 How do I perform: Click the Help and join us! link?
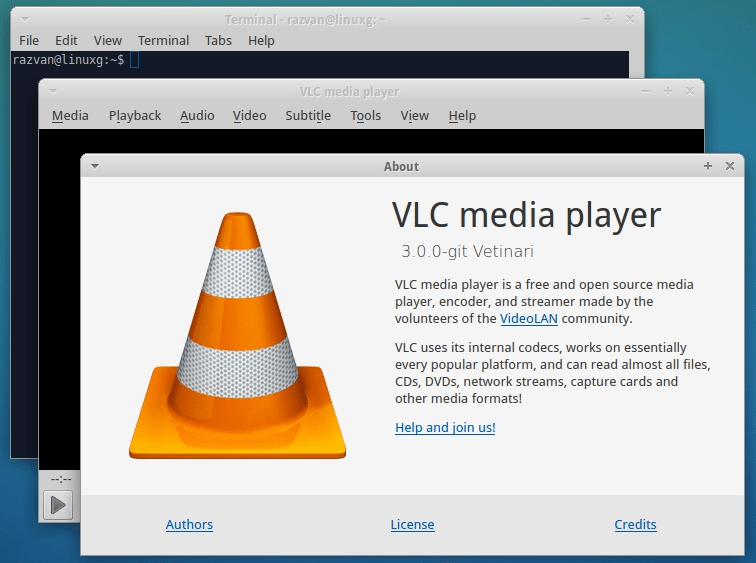point(445,428)
